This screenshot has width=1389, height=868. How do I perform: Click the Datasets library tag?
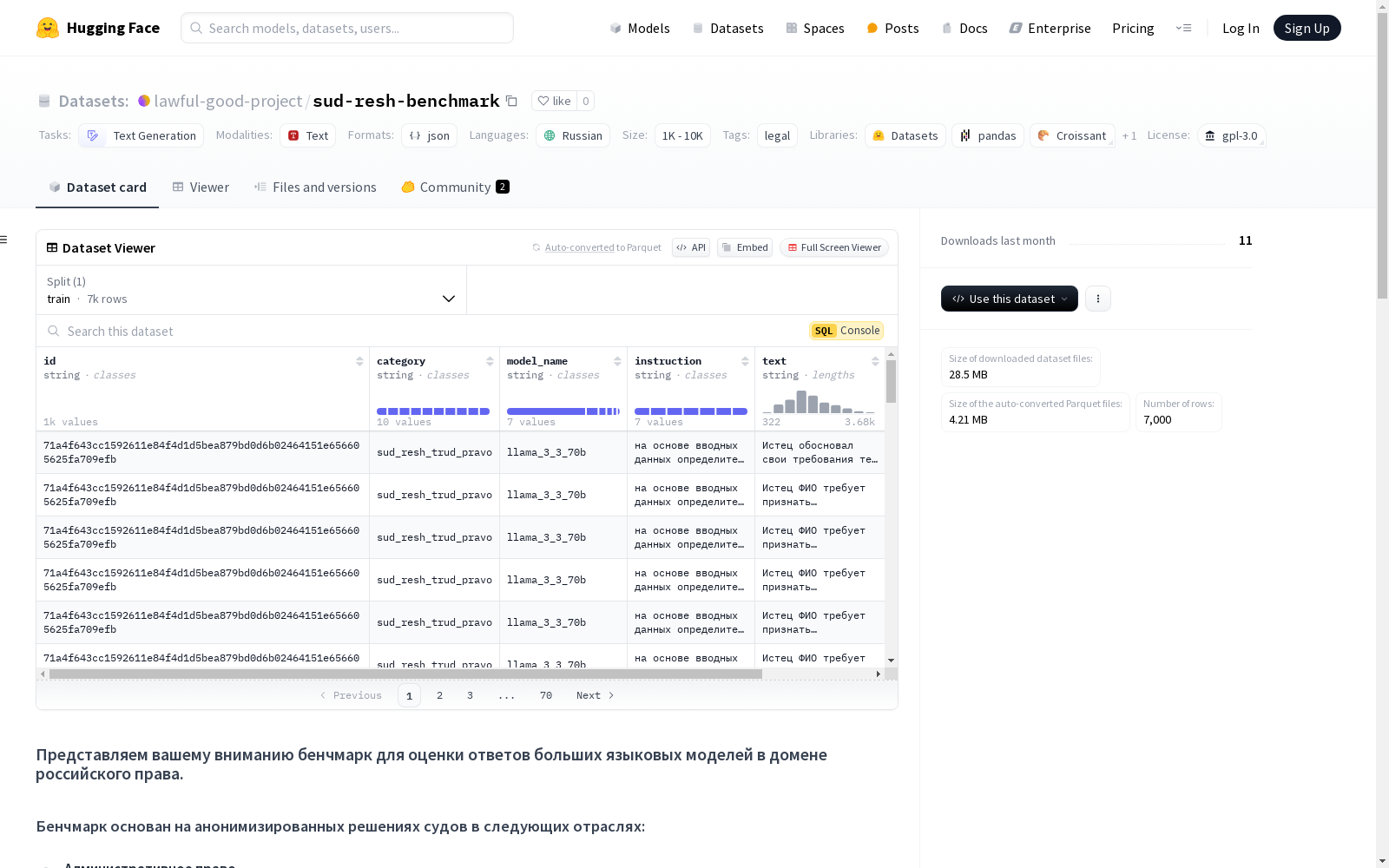905,135
